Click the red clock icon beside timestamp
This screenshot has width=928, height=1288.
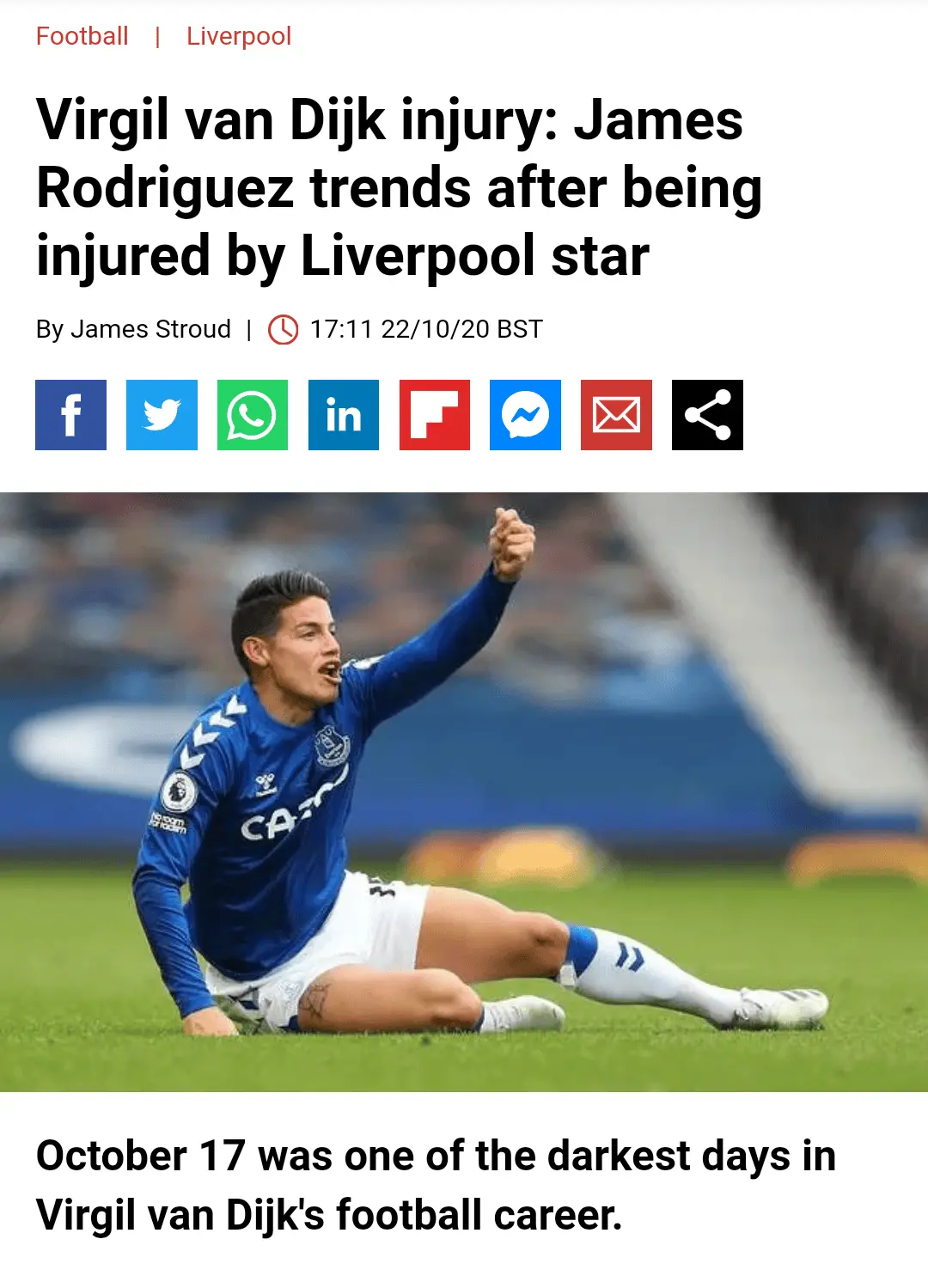click(x=284, y=329)
